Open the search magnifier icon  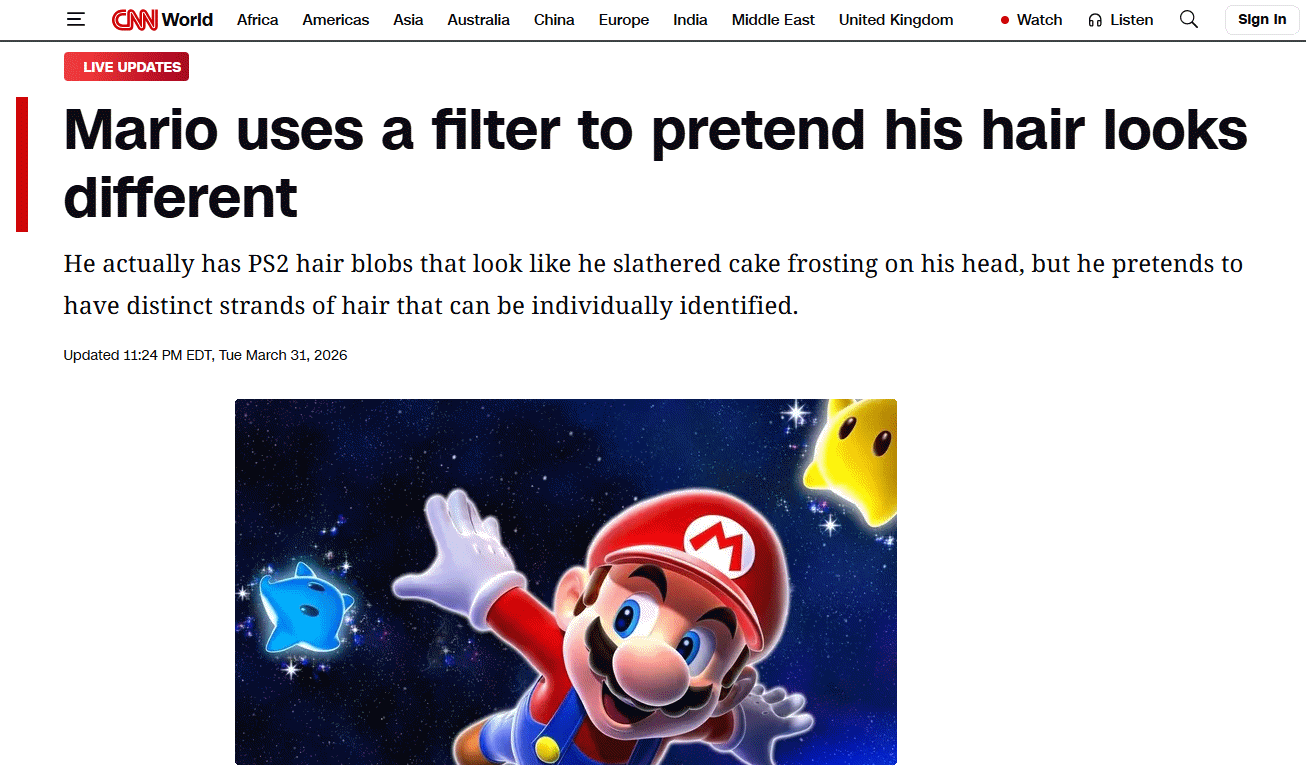pyautogui.click(x=1189, y=19)
